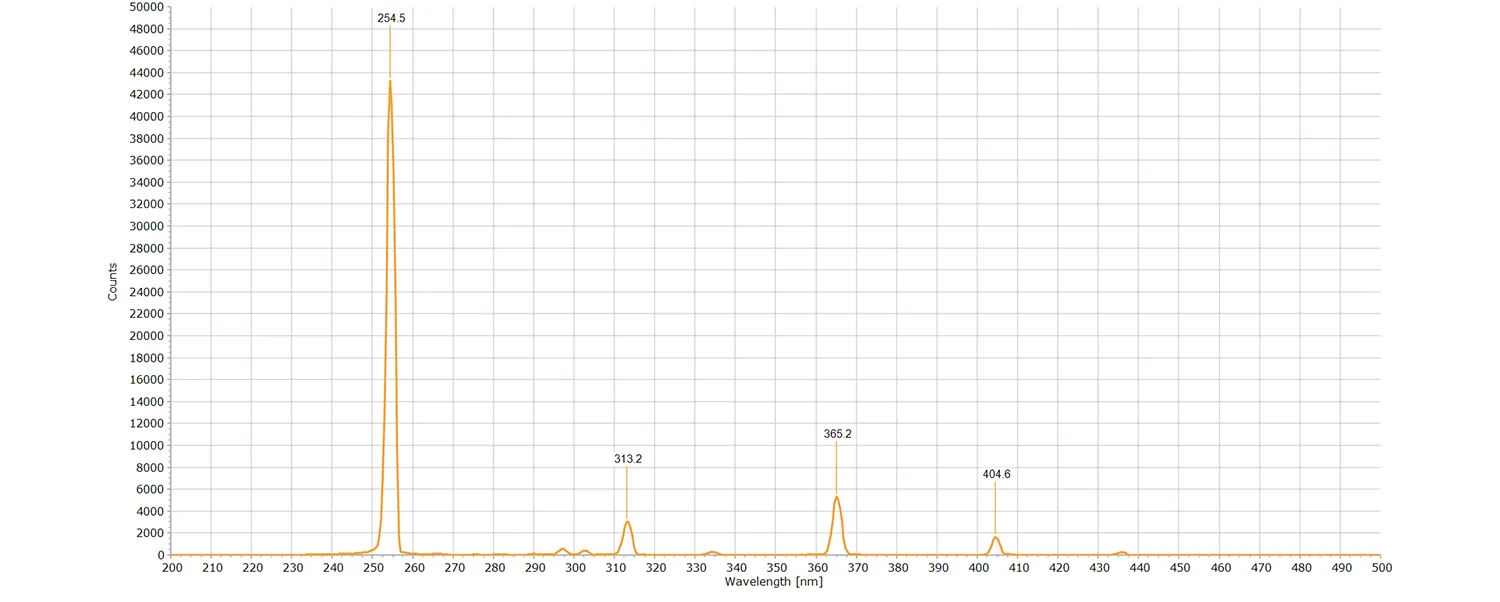The image size is (1500, 602).
Task: Select the 350 tick on the wavelength axis
Action: point(777,567)
